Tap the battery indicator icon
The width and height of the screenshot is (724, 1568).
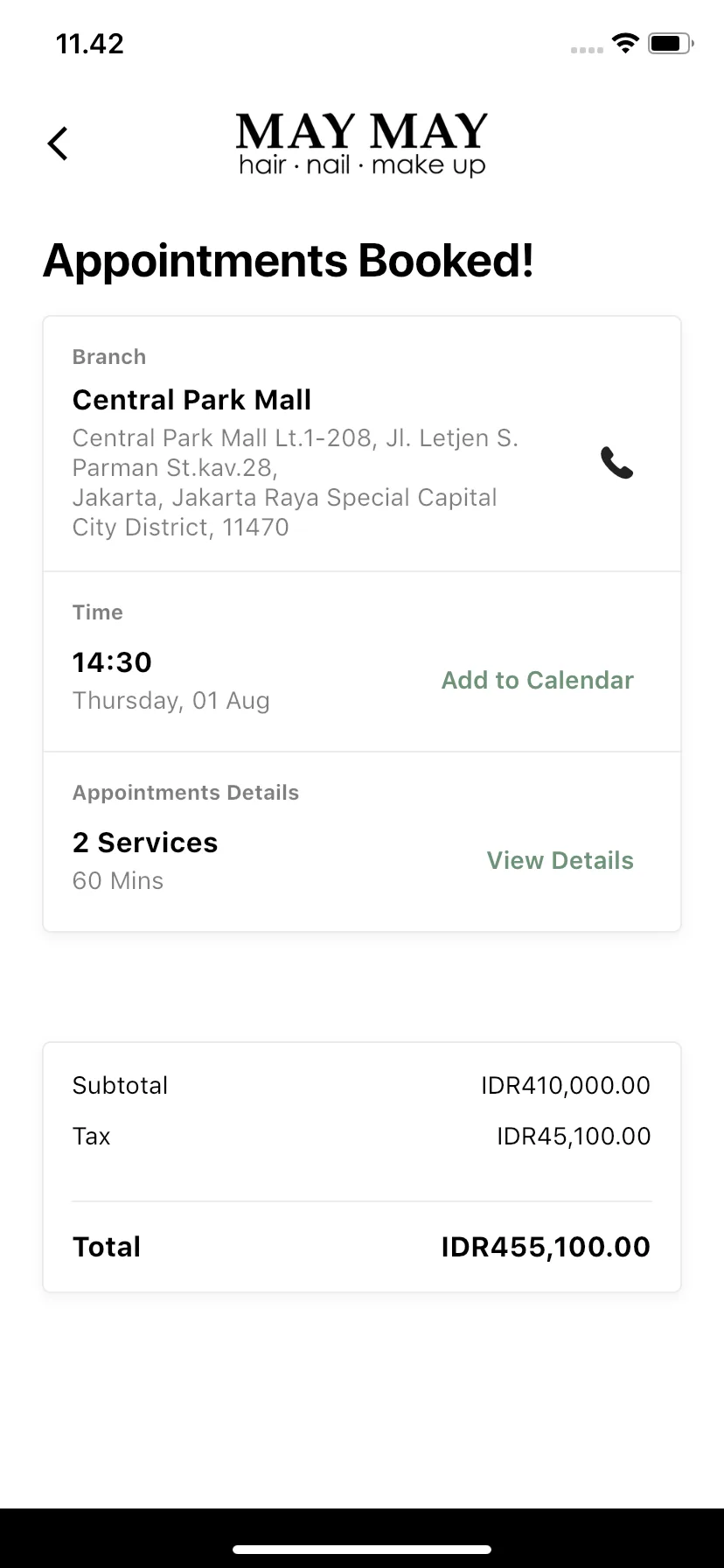coord(671,43)
